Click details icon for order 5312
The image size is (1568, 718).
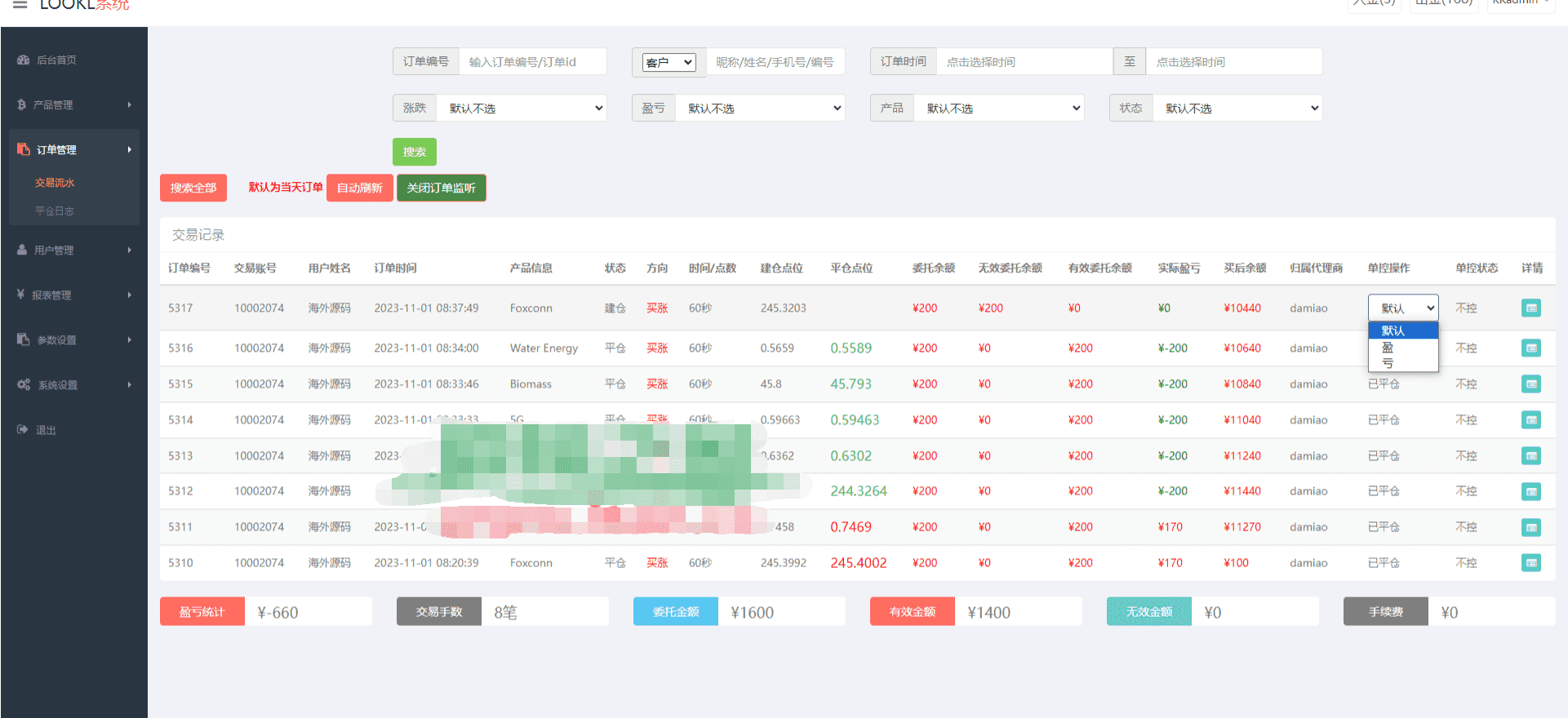coord(1531,492)
